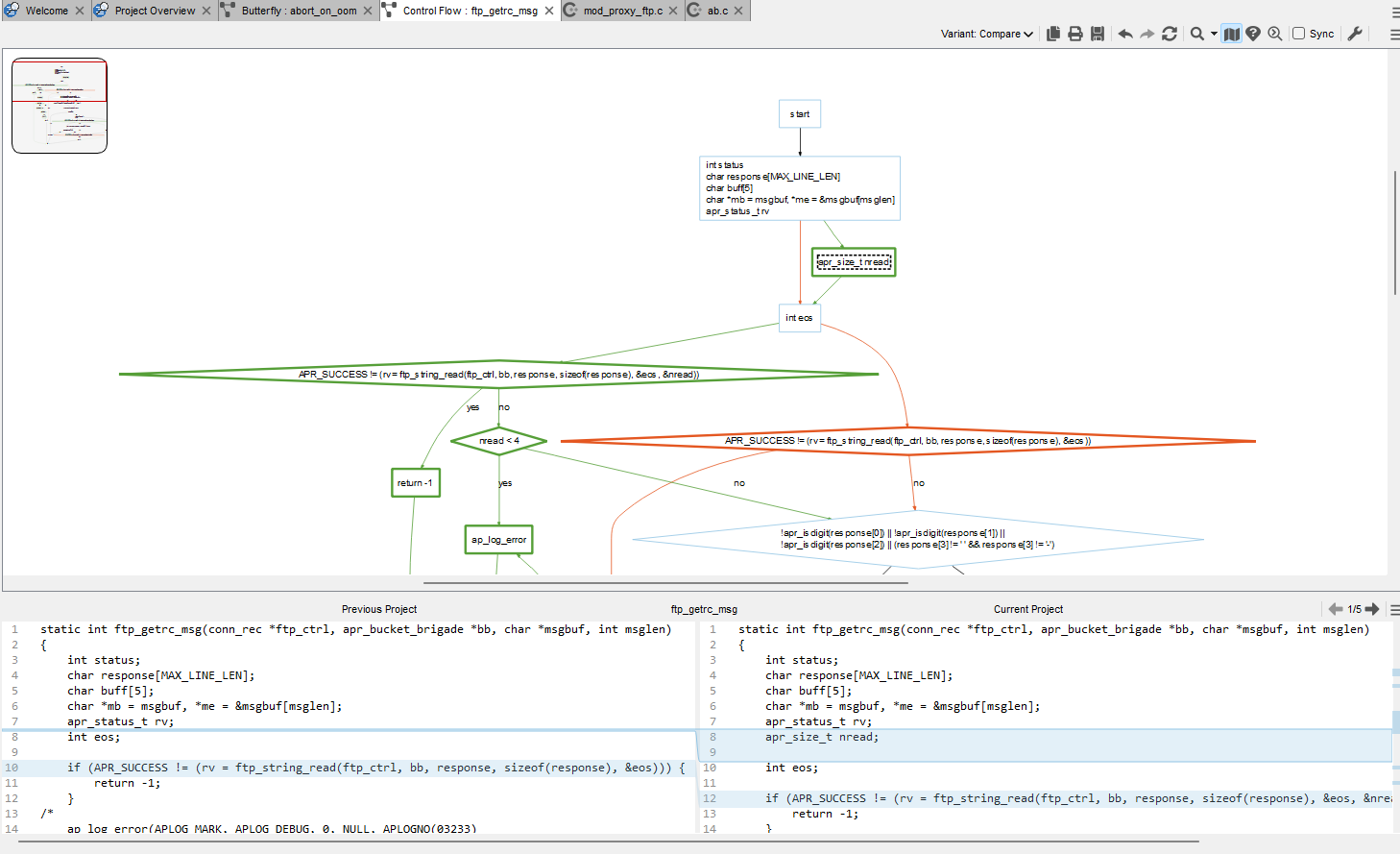This screenshot has width=1400, height=854.
Task: Click the graph horizontal scrollbar
Action: (665, 582)
